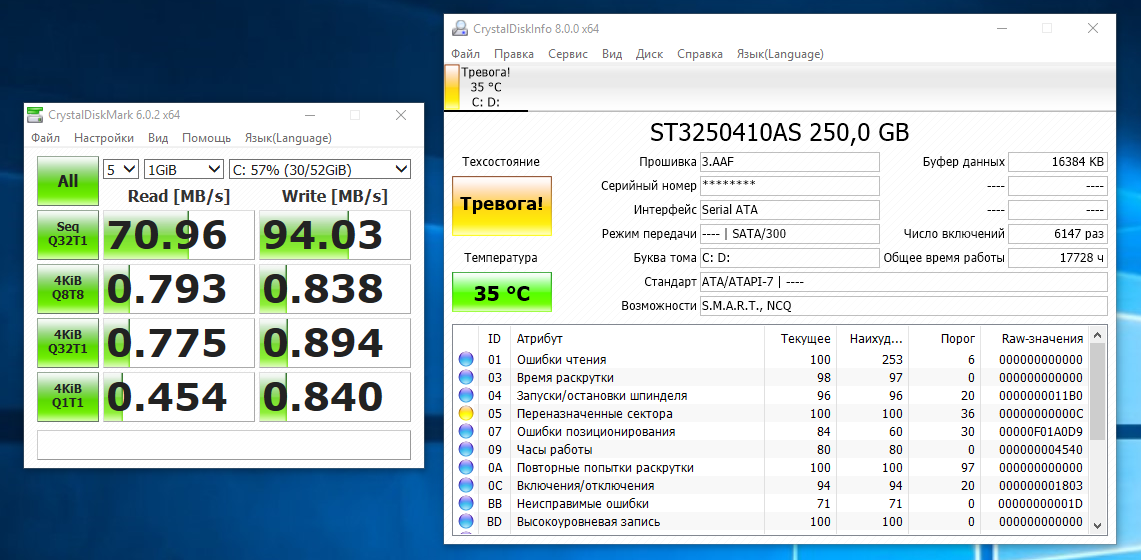Click the Серийный номер masked field

pyautogui.click(x=790, y=185)
